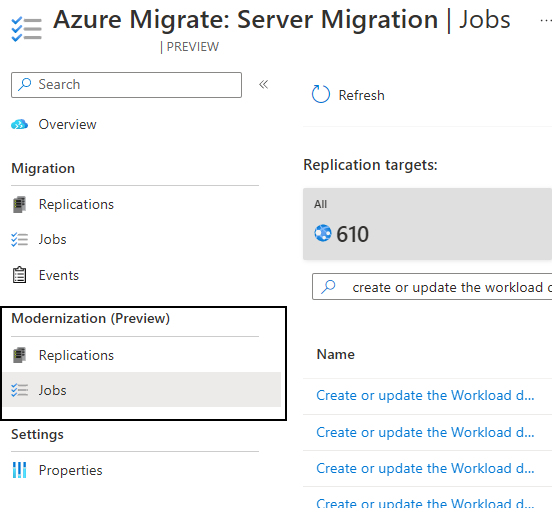Open the more options ellipsis in the header

tap(546, 20)
